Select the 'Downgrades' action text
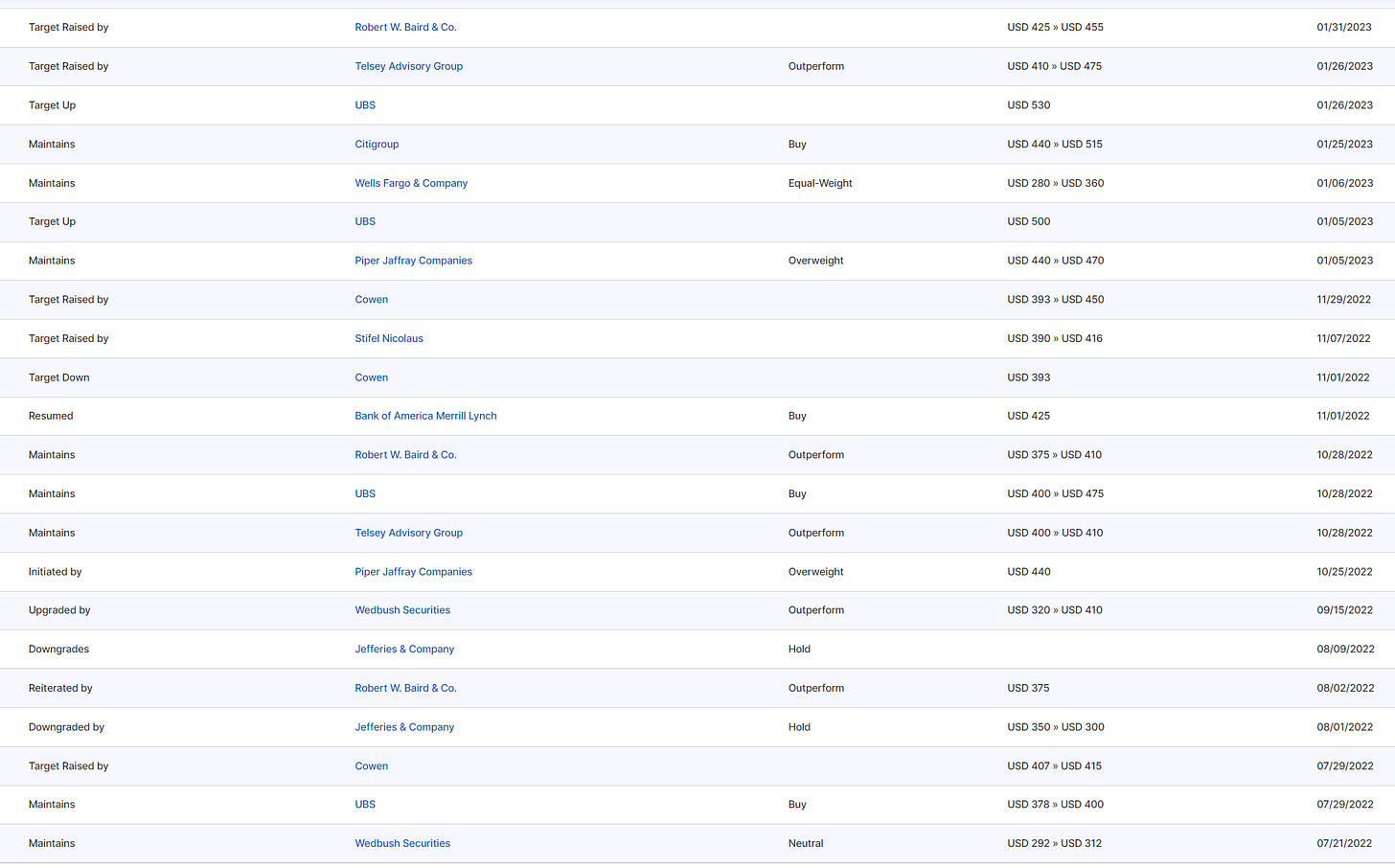The height and width of the screenshot is (868, 1395). (x=58, y=650)
